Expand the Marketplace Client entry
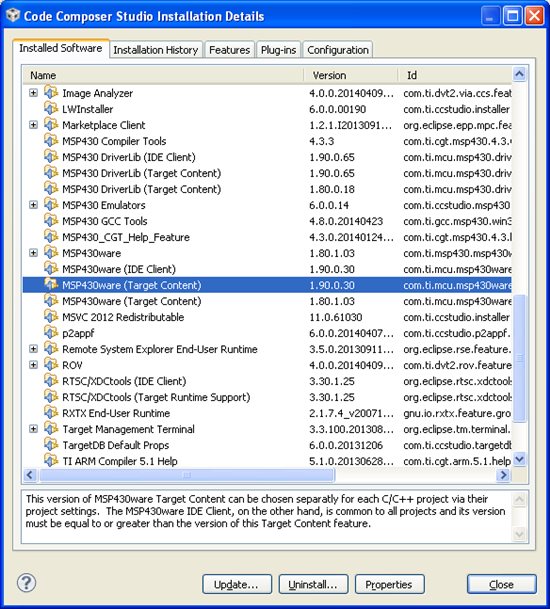The image size is (550, 609). pyautogui.click(x=34, y=125)
